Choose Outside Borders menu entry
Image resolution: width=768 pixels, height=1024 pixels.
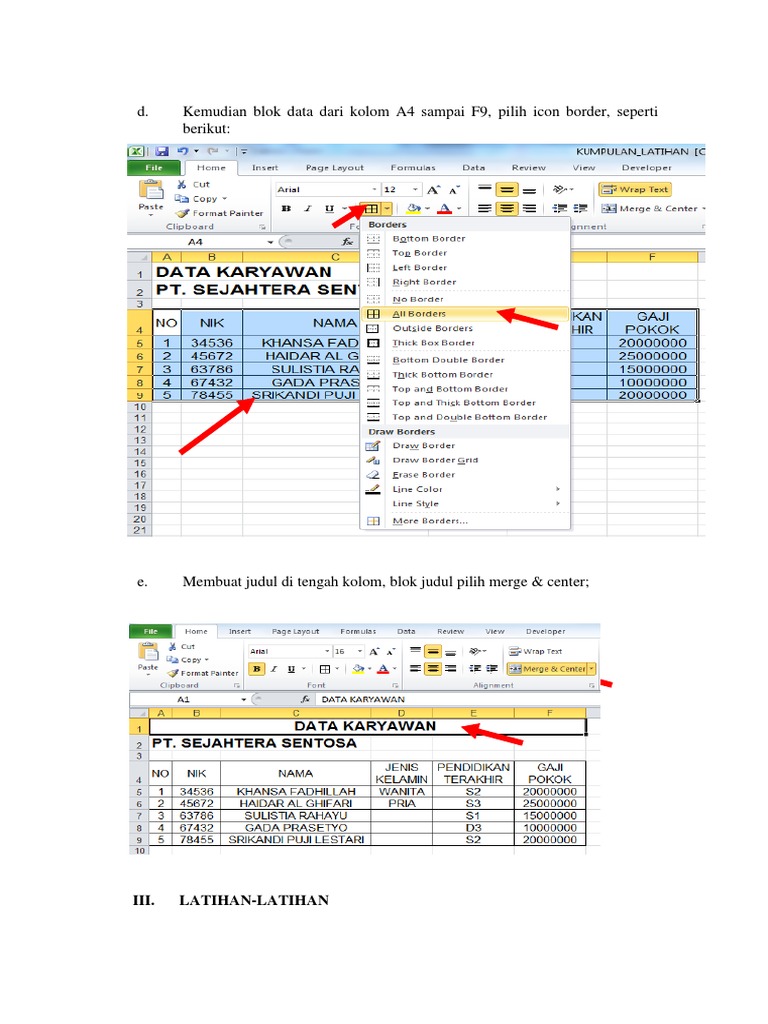click(x=464, y=328)
